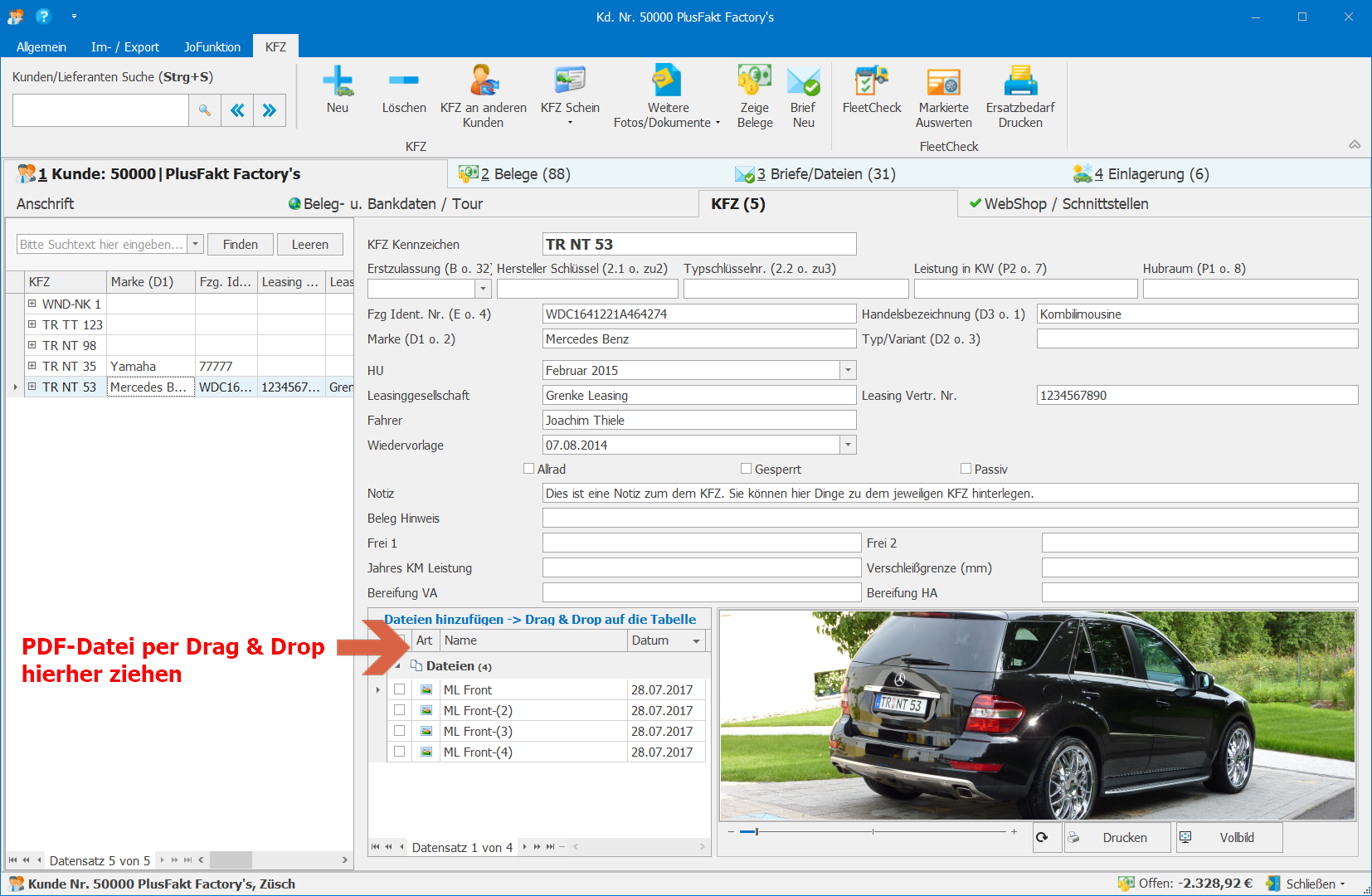
Task: Switch to the Im- / Export ribbon tab
Action: click(x=125, y=46)
